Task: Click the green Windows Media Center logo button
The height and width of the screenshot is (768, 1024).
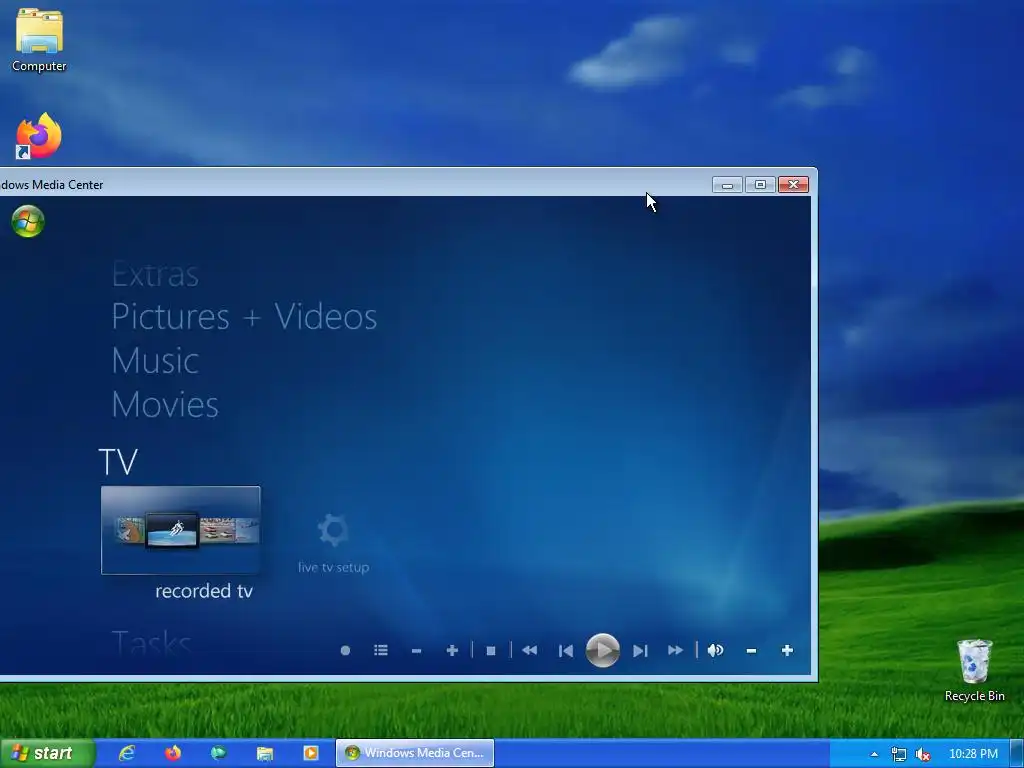Action: [28, 221]
